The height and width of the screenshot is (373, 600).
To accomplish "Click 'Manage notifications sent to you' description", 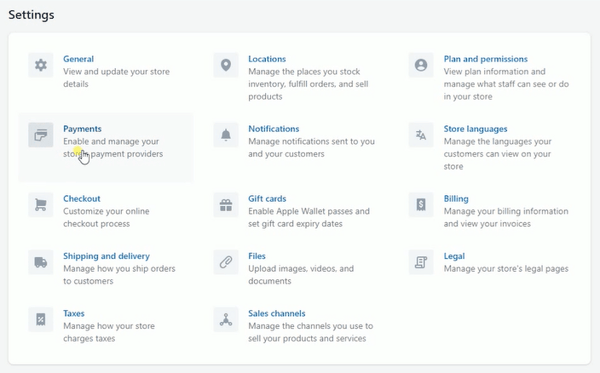I will (x=311, y=148).
